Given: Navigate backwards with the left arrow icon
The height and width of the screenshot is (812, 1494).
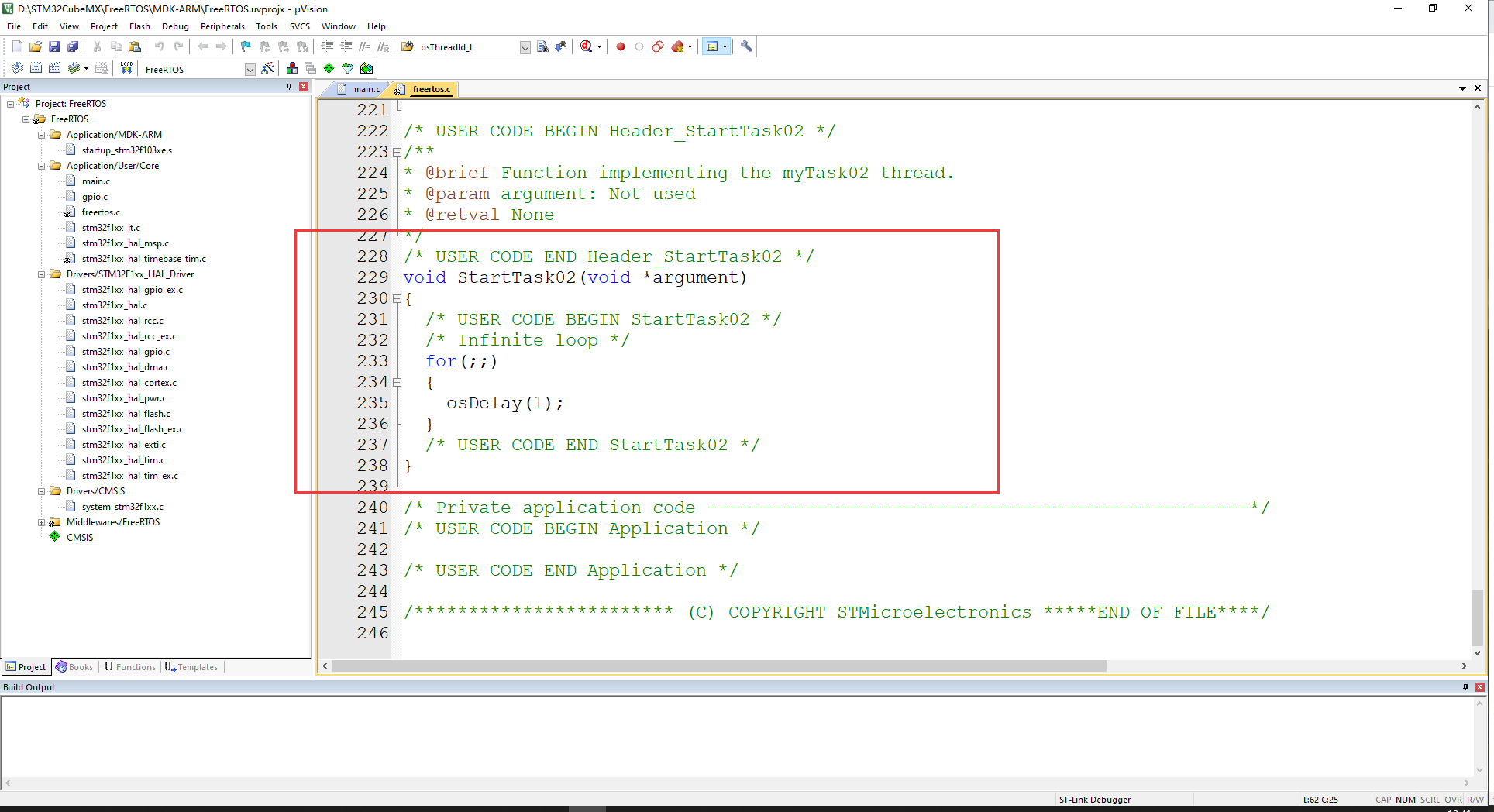Looking at the screenshot, I should pos(203,46).
